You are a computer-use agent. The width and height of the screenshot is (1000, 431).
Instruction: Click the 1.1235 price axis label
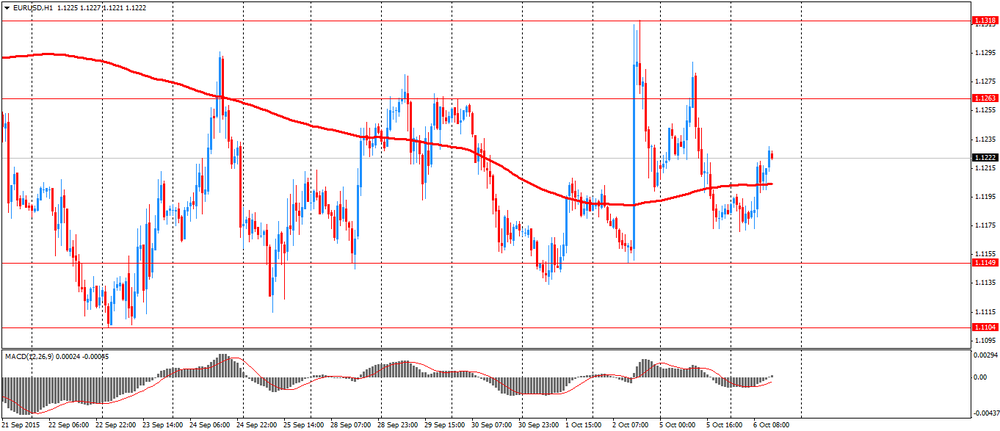click(x=984, y=139)
